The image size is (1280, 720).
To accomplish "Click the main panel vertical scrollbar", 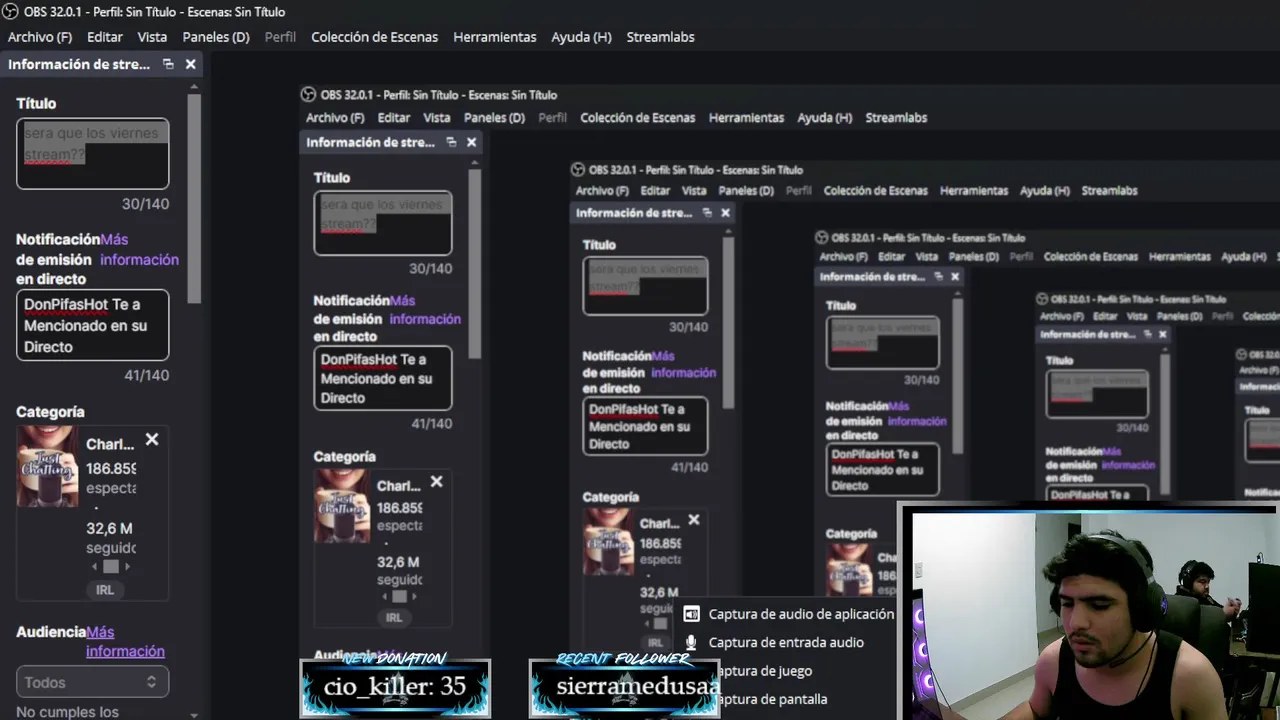I will click(x=194, y=200).
